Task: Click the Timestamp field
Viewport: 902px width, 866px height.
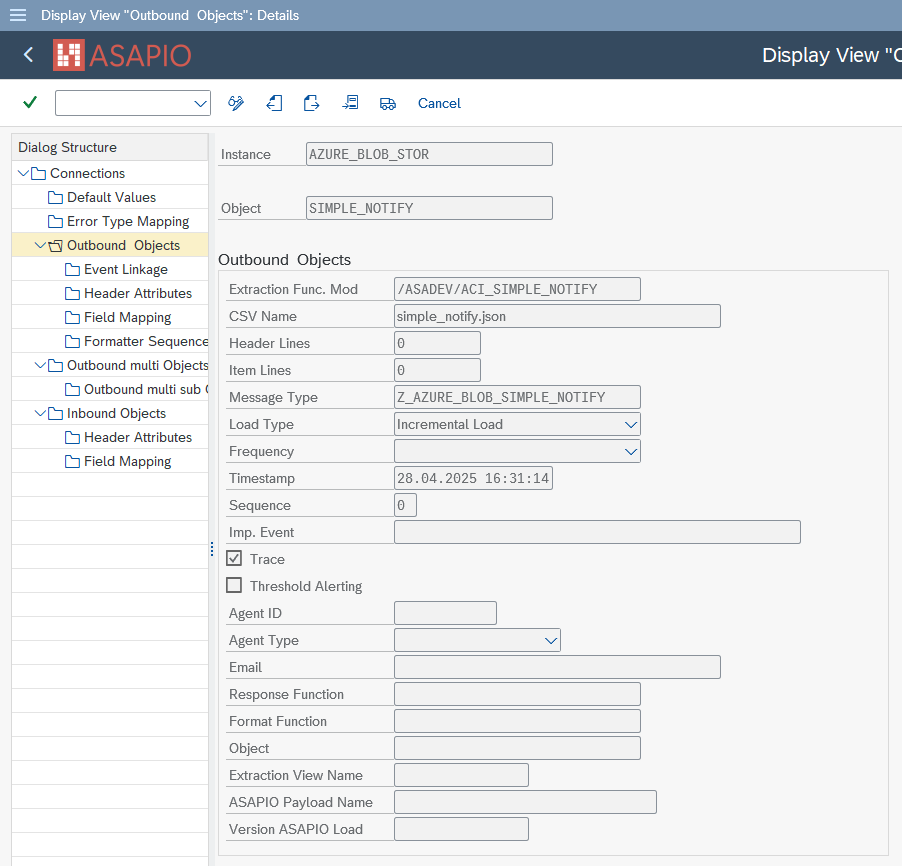Action: point(473,478)
